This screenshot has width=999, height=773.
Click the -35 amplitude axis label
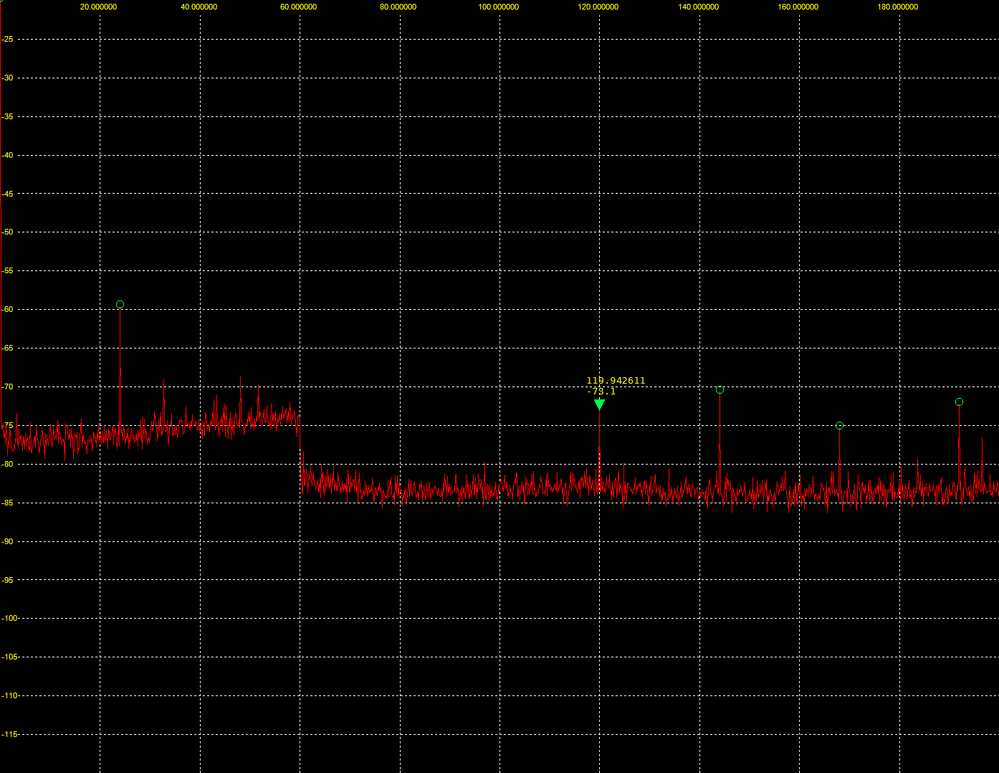click(8, 117)
